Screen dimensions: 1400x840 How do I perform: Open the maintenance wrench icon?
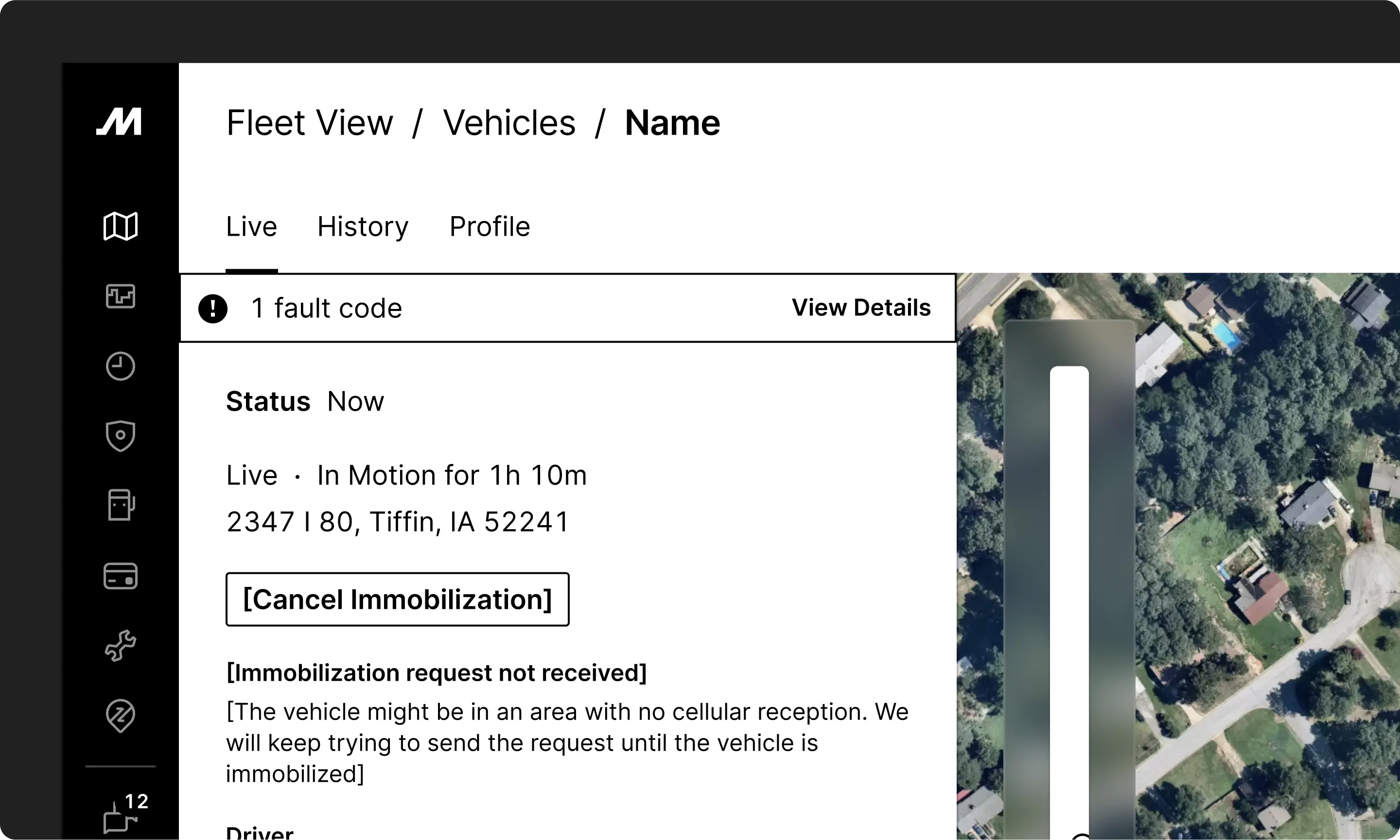click(120, 646)
